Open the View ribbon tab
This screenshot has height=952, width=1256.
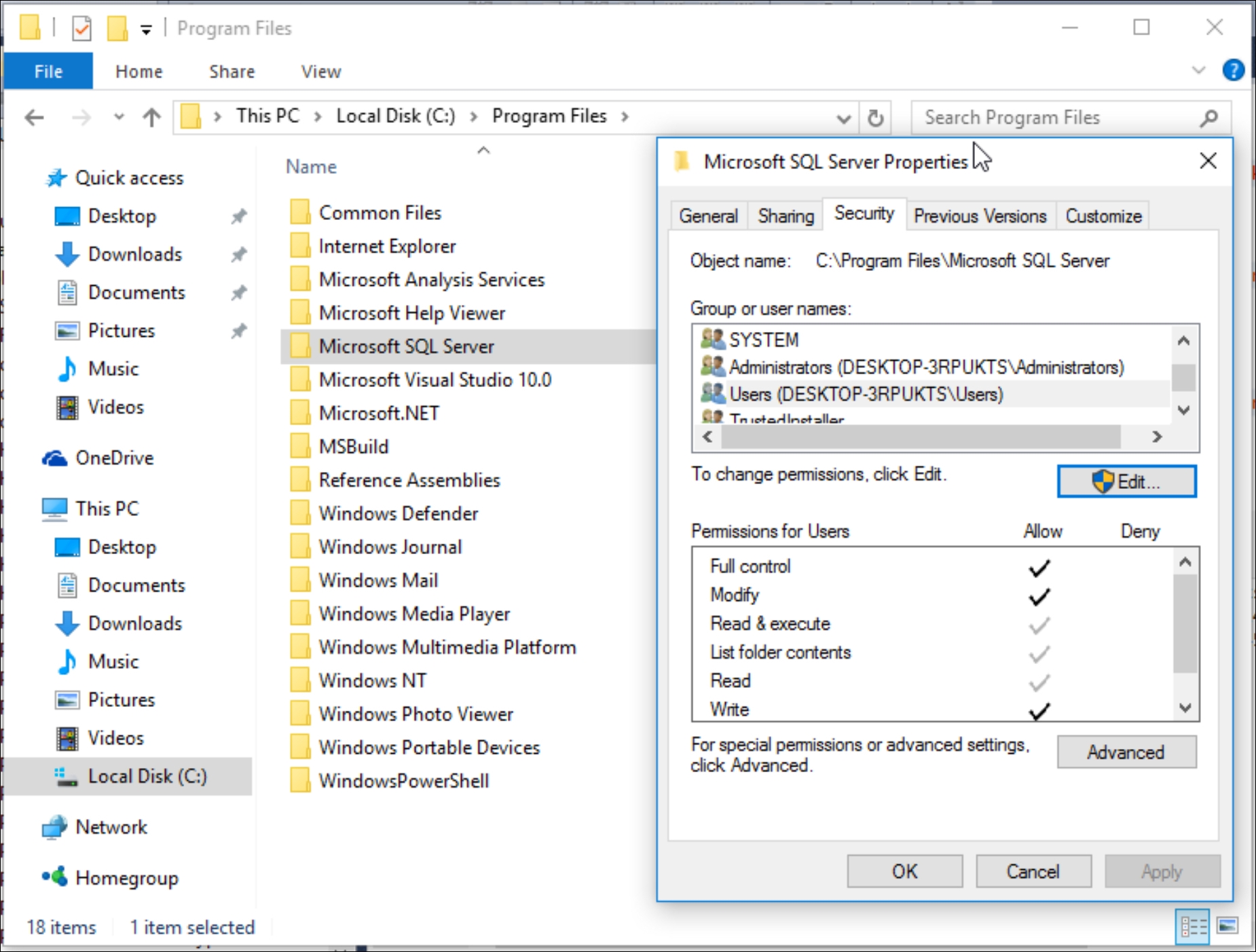320,71
